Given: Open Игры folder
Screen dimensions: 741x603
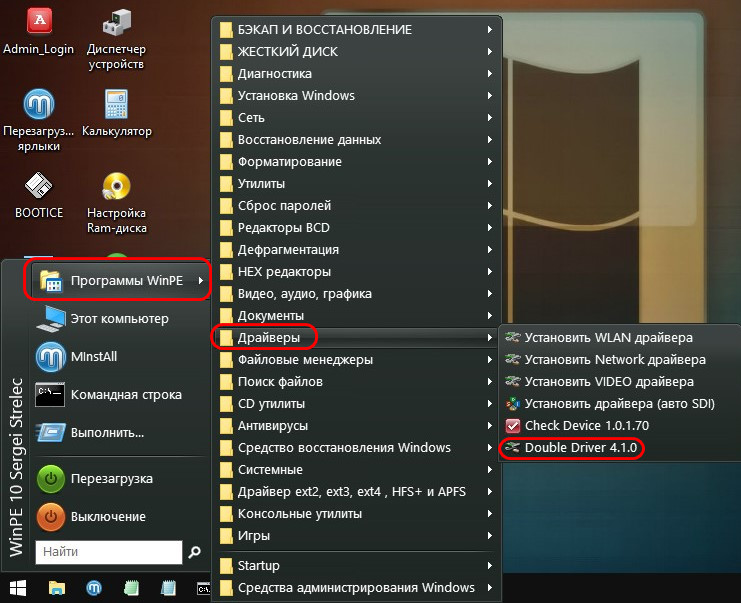Looking at the screenshot, I should pyautogui.click(x=357, y=536).
